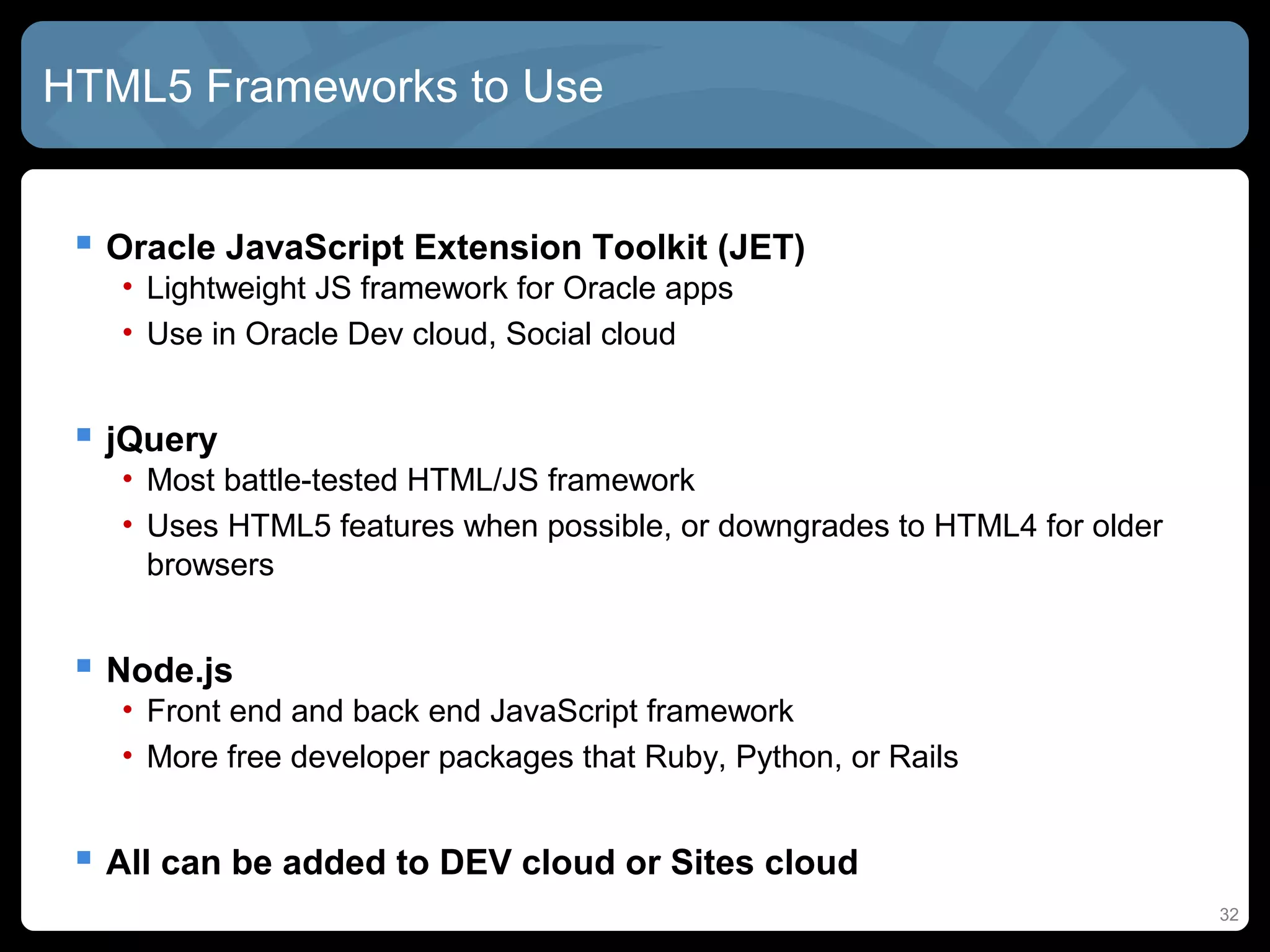Click the text 'Lightweight JS framework for Oracle apps'
This screenshot has width=1270, height=952.
click(x=440, y=288)
